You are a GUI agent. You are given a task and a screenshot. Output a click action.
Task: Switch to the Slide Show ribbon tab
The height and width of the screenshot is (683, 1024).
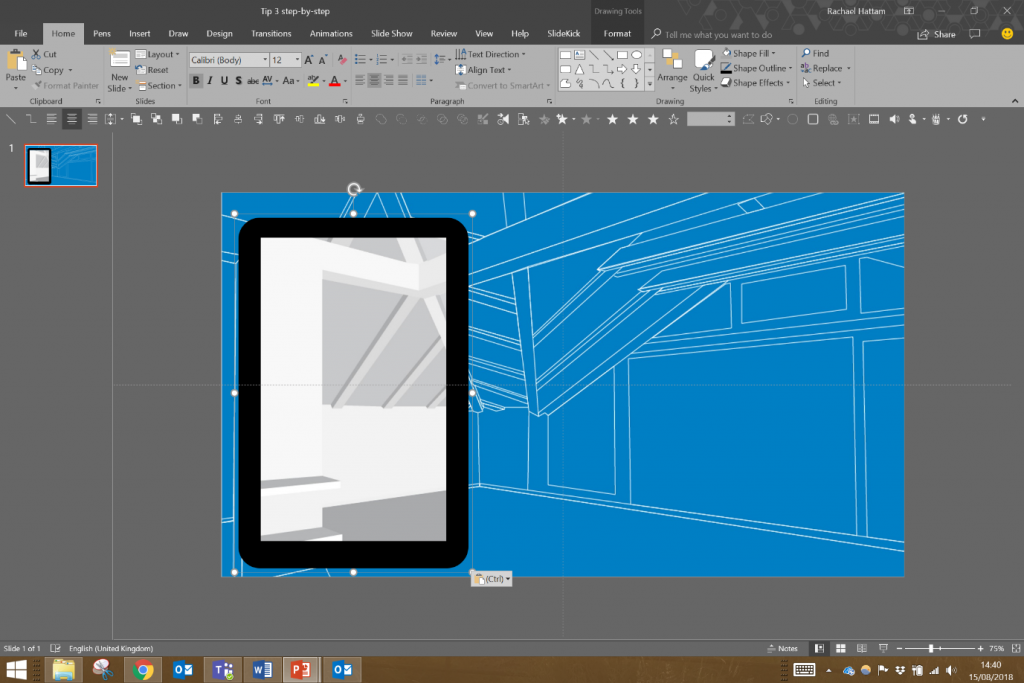(391, 32)
